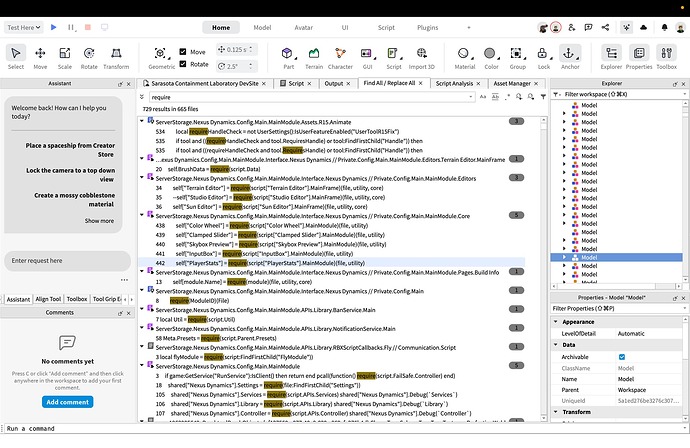Click Import 3D
The width and height of the screenshot is (690, 448).
[x=422, y=57]
